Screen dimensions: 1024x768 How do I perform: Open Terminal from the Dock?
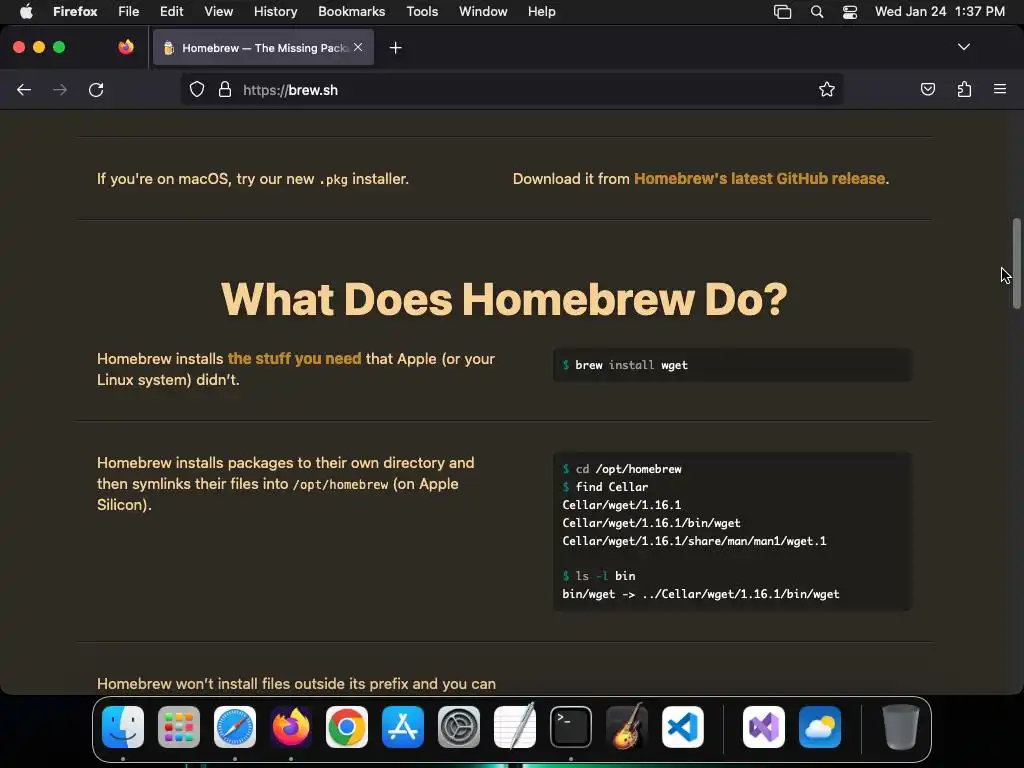click(x=571, y=727)
